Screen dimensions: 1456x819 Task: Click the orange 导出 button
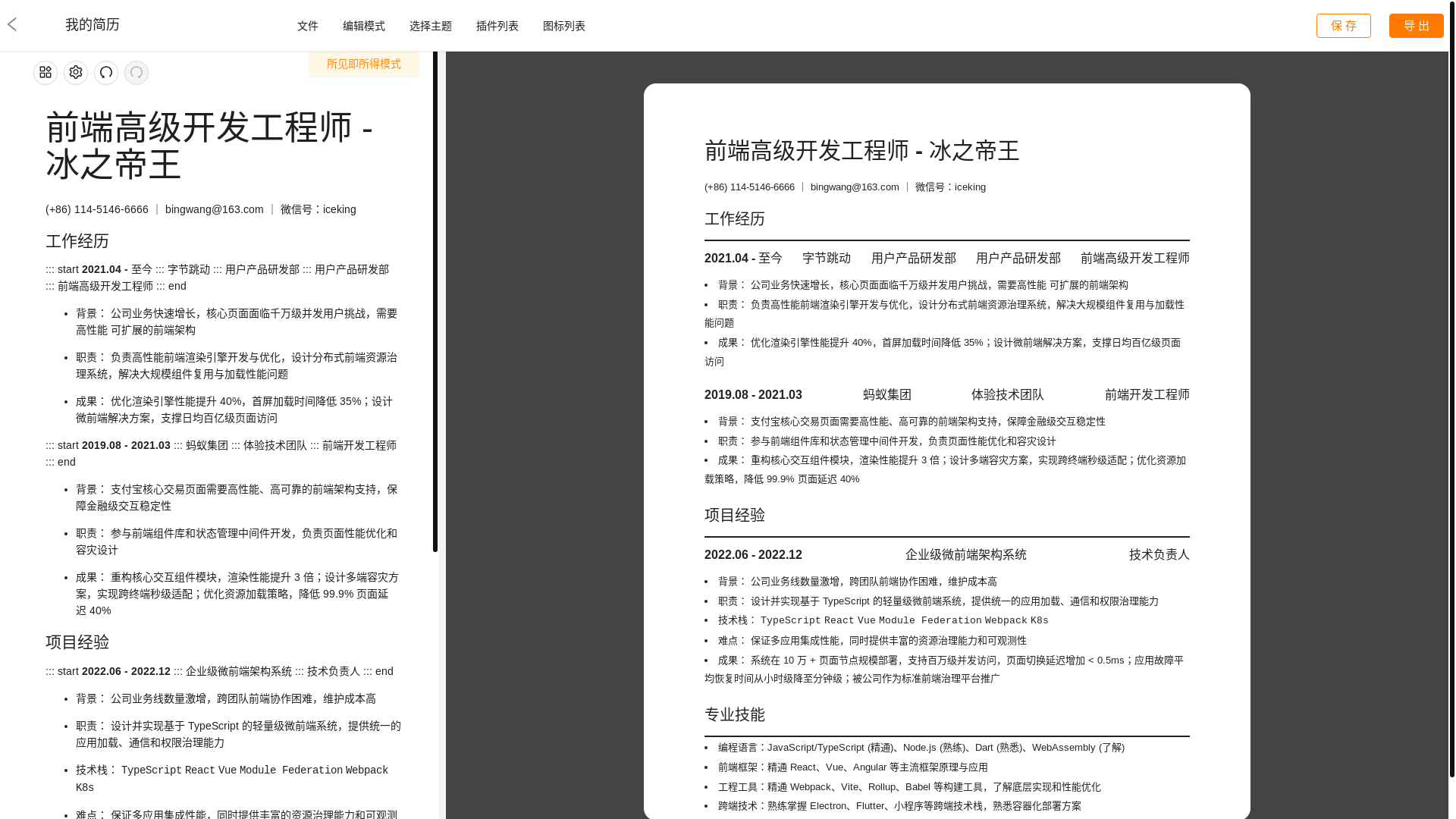pyautogui.click(x=1417, y=26)
